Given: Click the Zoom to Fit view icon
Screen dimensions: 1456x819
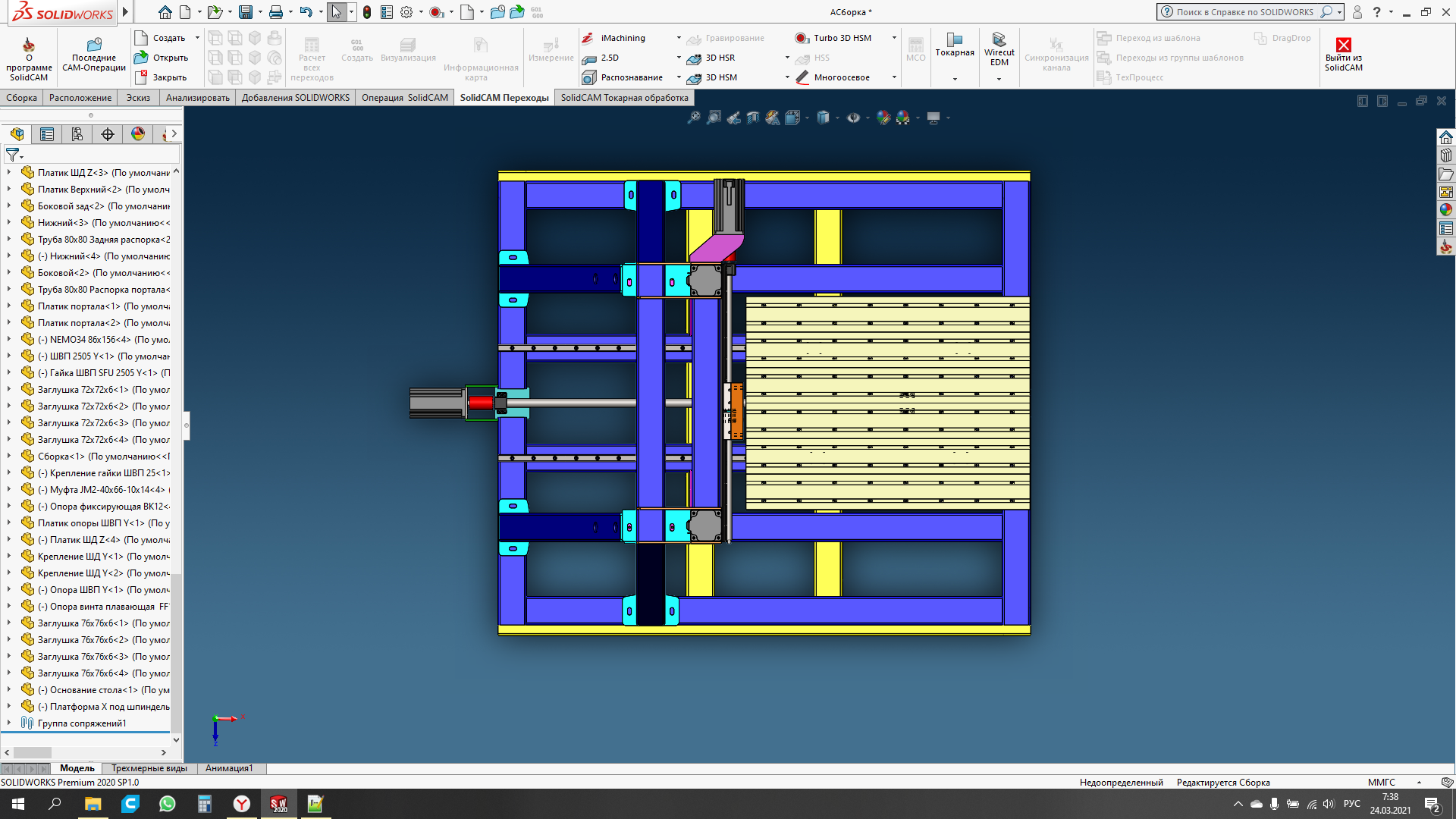Looking at the screenshot, I should pos(693,118).
